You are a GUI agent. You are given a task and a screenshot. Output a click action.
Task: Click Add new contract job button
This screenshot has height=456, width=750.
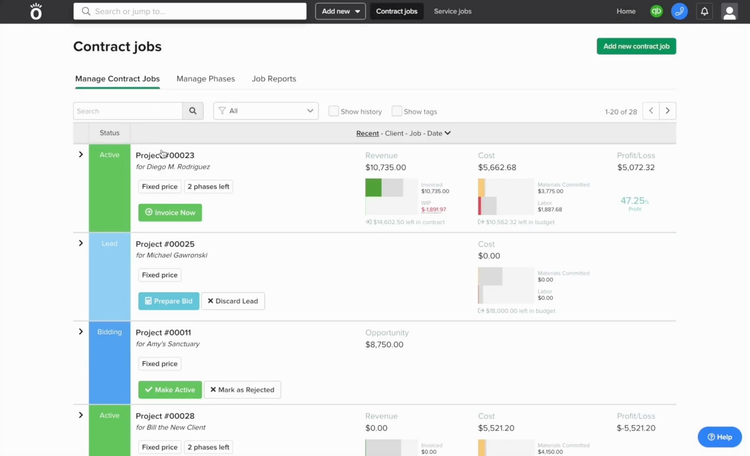636,46
